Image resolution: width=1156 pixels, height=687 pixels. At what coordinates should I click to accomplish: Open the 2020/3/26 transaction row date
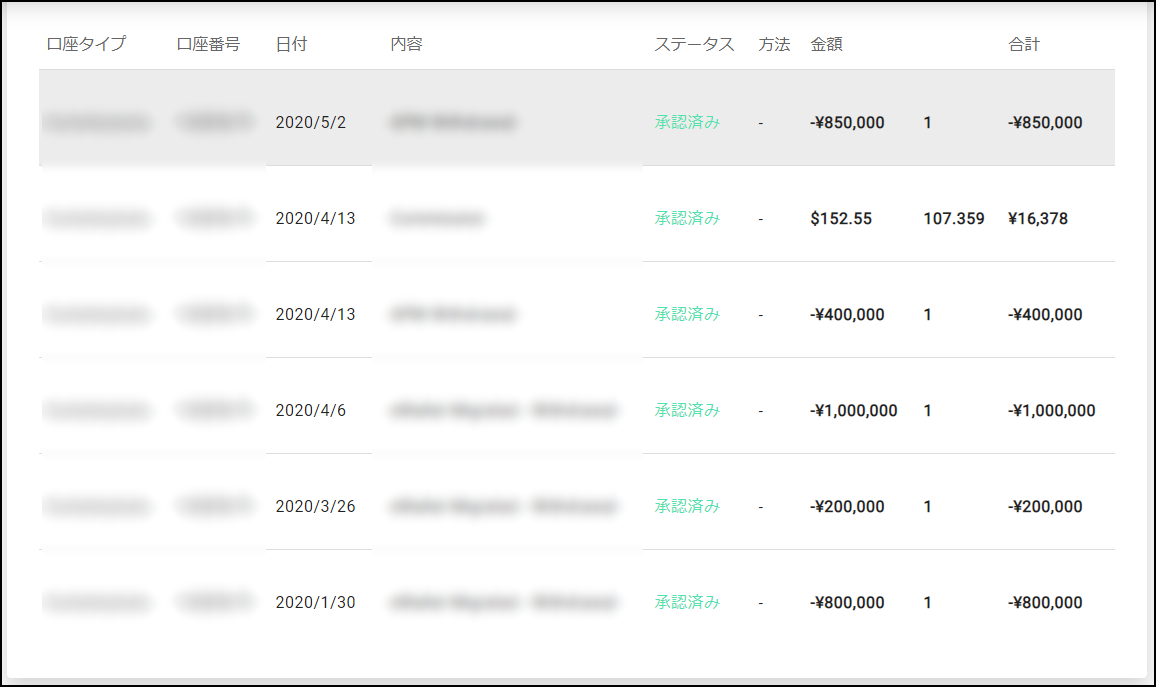coord(315,507)
